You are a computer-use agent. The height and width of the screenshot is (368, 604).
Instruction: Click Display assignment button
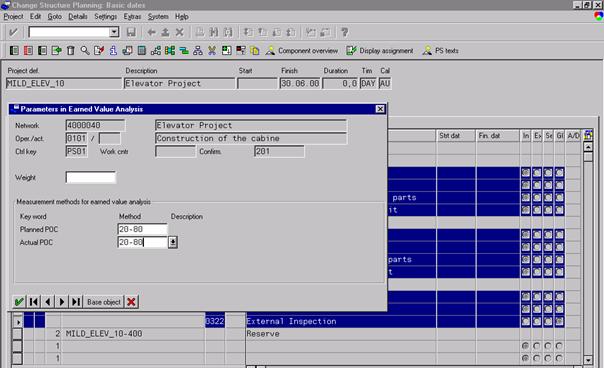(x=380, y=50)
